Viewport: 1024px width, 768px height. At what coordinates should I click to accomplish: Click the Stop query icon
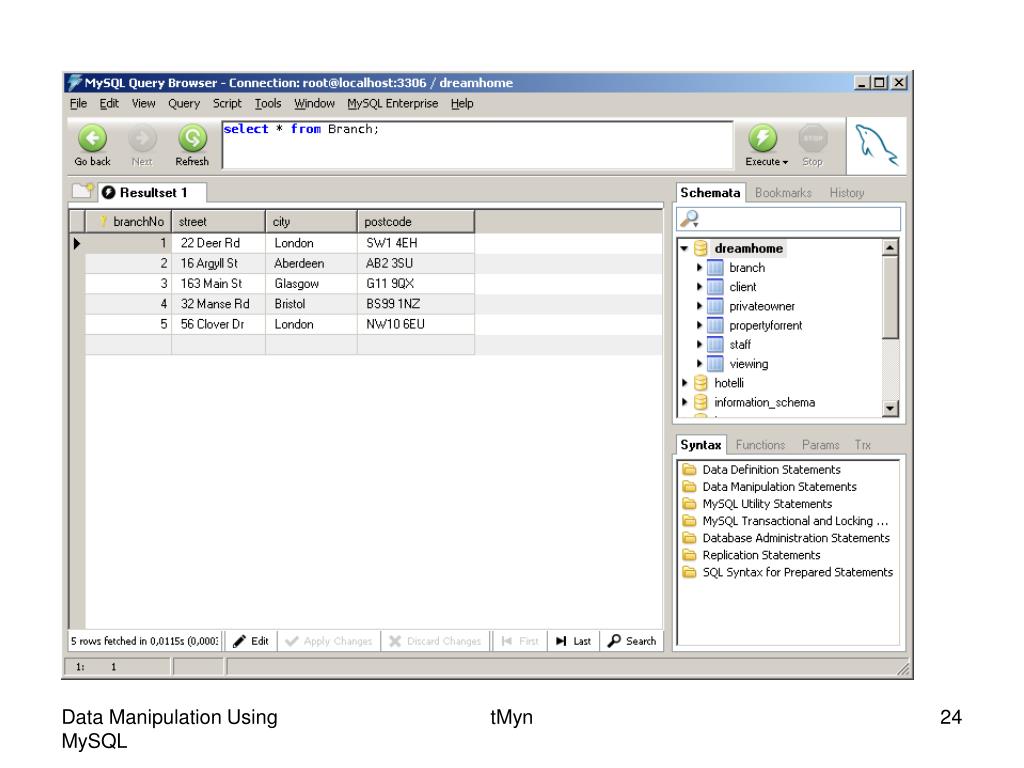pos(812,138)
